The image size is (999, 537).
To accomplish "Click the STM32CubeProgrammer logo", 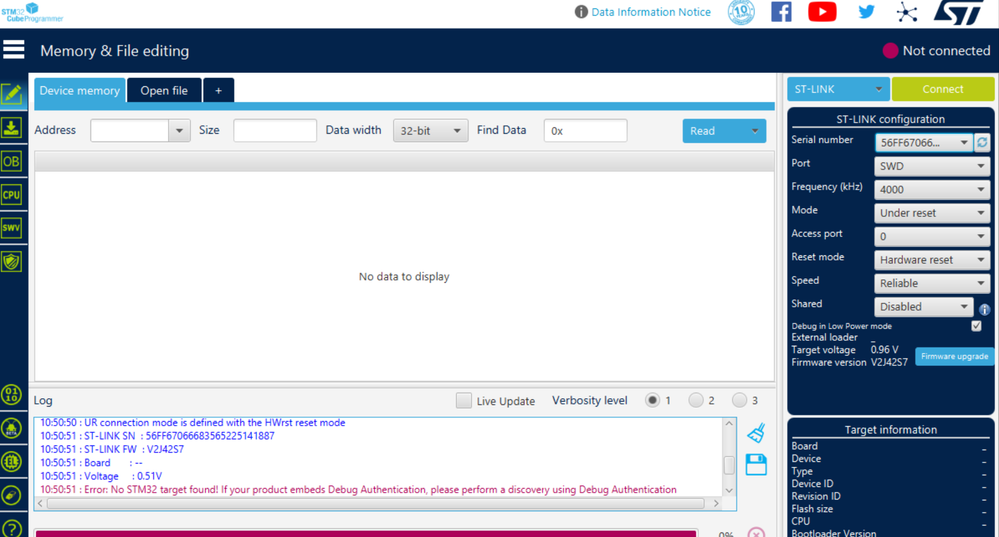I will point(32,12).
